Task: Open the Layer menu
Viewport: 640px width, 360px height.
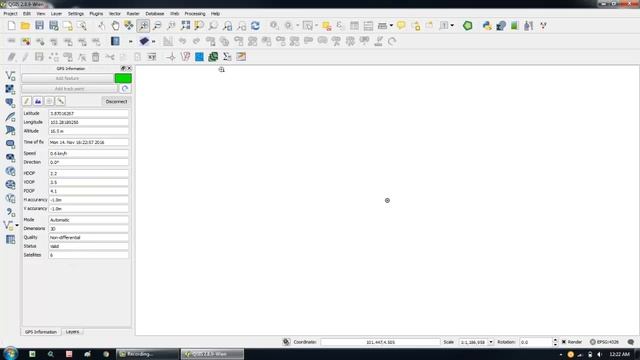Action: pos(56,13)
